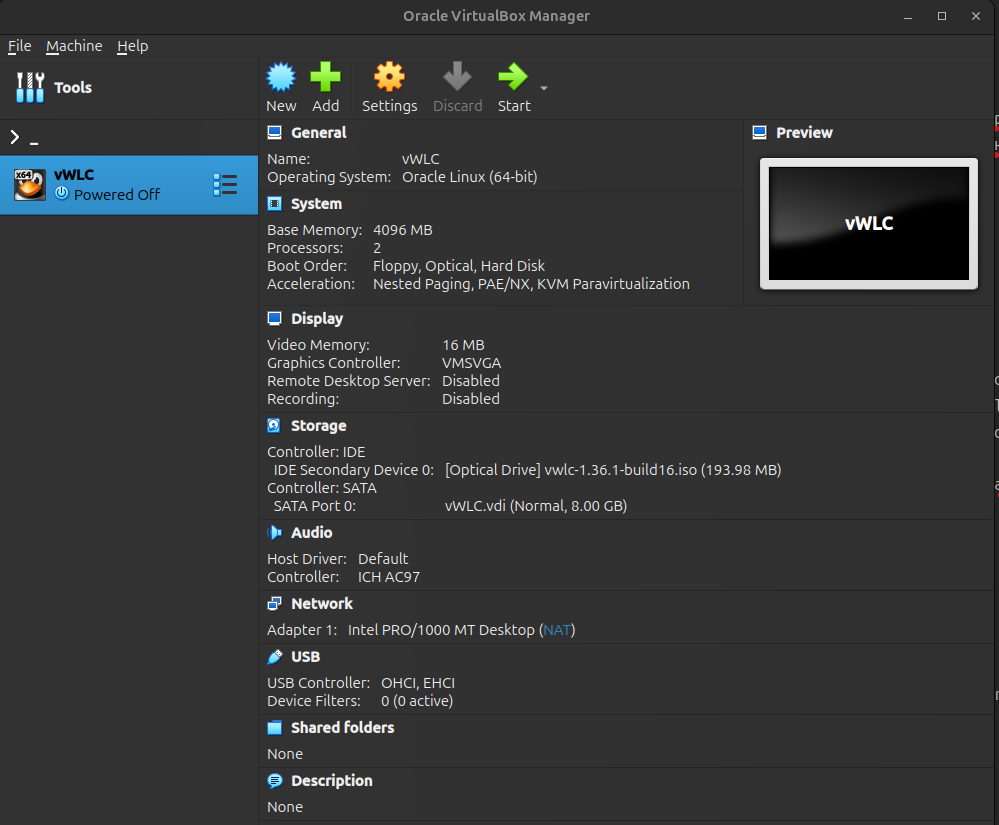Click the vWLC.vdi hard disk entry
The height and width of the screenshot is (825, 999).
536,506
